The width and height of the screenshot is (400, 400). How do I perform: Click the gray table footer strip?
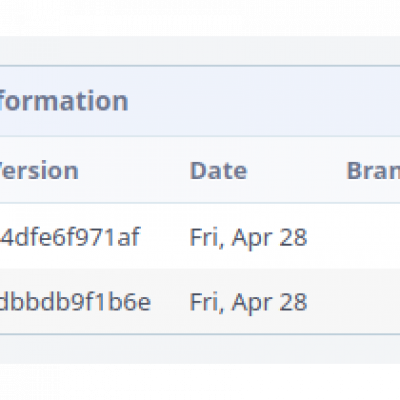click(200, 349)
